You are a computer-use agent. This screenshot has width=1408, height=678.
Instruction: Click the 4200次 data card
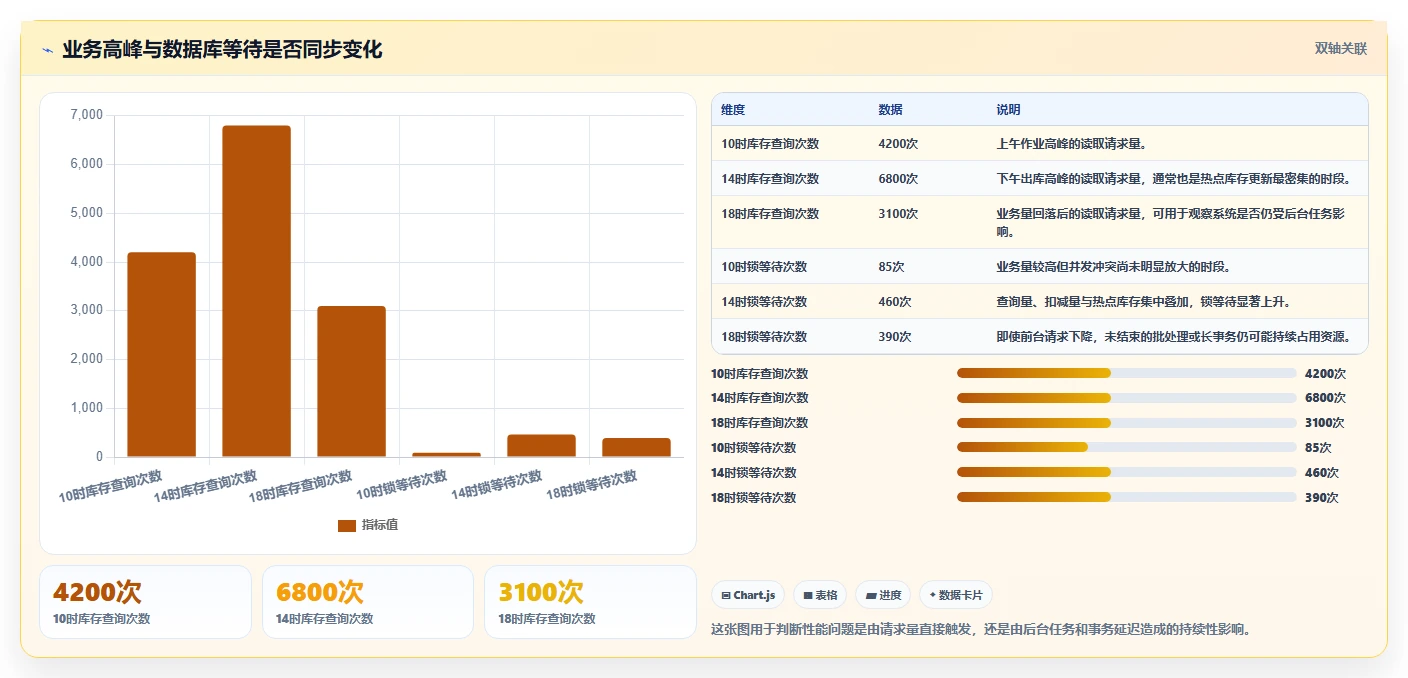coord(145,602)
